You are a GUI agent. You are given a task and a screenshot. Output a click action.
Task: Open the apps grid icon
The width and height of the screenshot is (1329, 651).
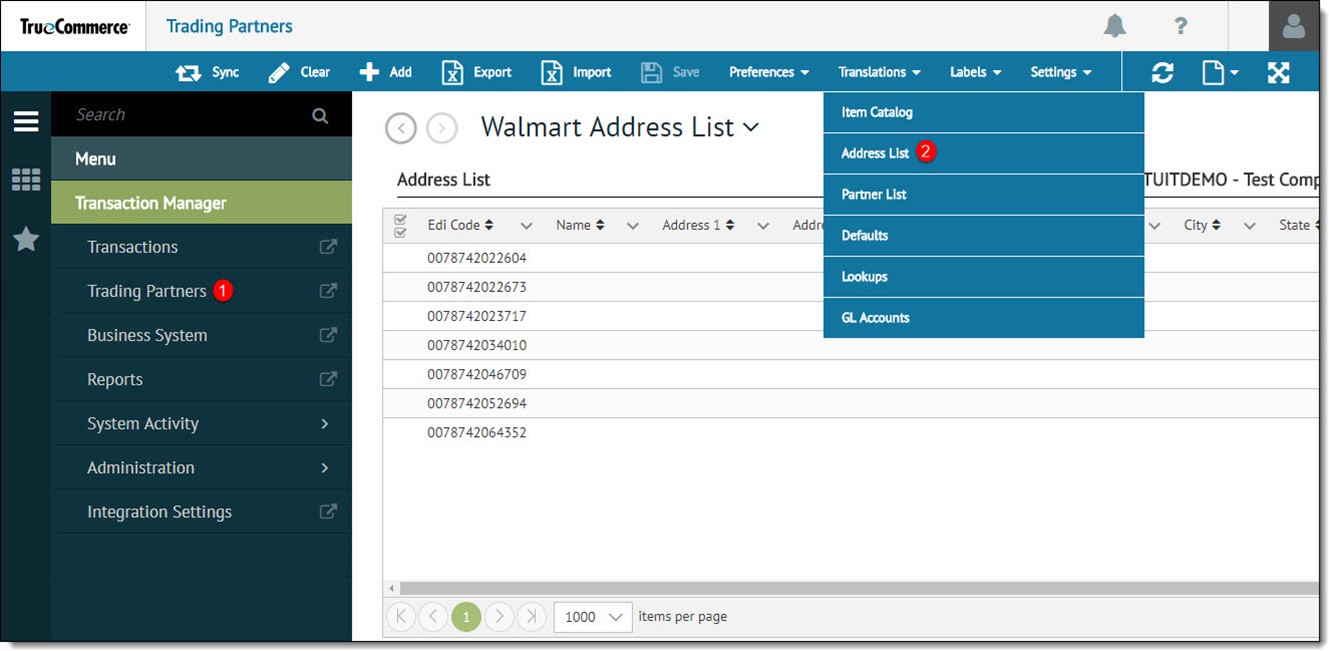click(26, 180)
